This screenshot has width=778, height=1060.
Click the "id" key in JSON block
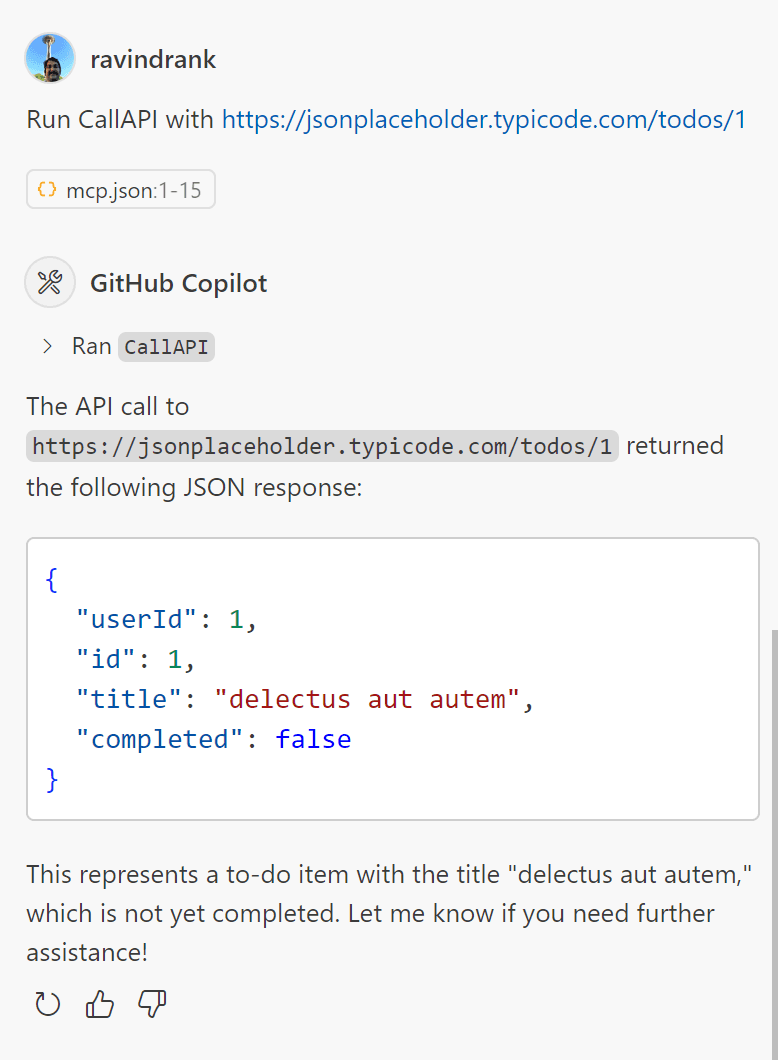point(105,659)
